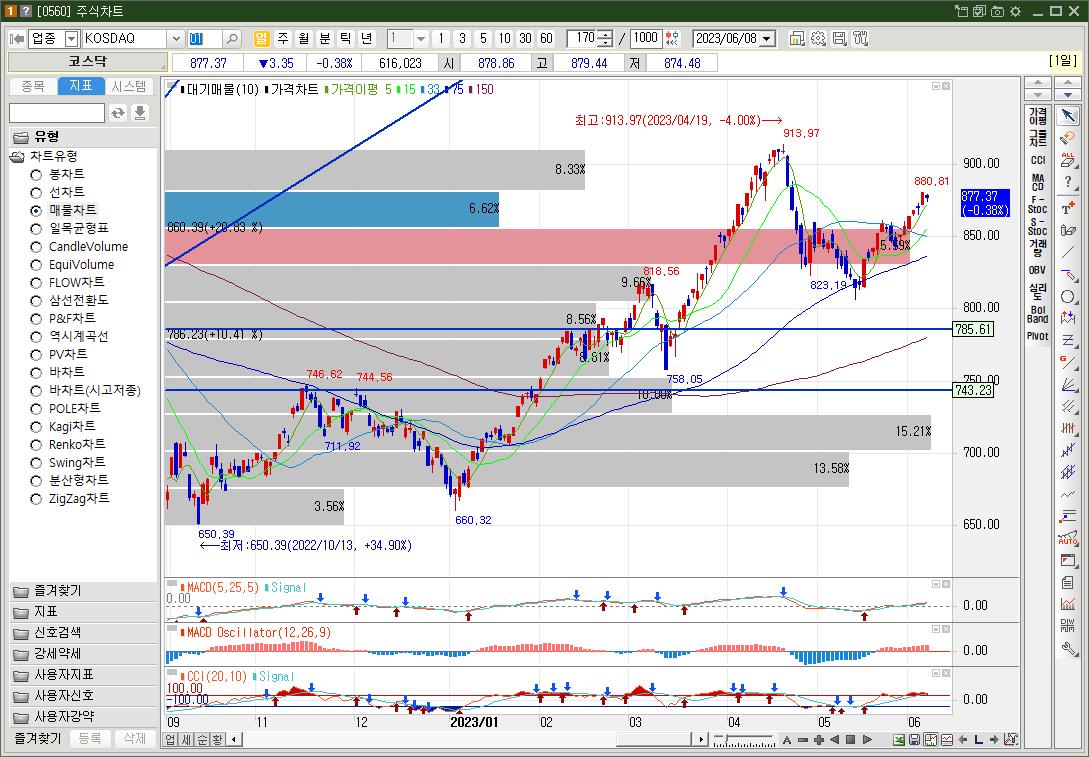
Task: Select the 일목균형표 radio button
Action: pyautogui.click(x=36, y=228)
